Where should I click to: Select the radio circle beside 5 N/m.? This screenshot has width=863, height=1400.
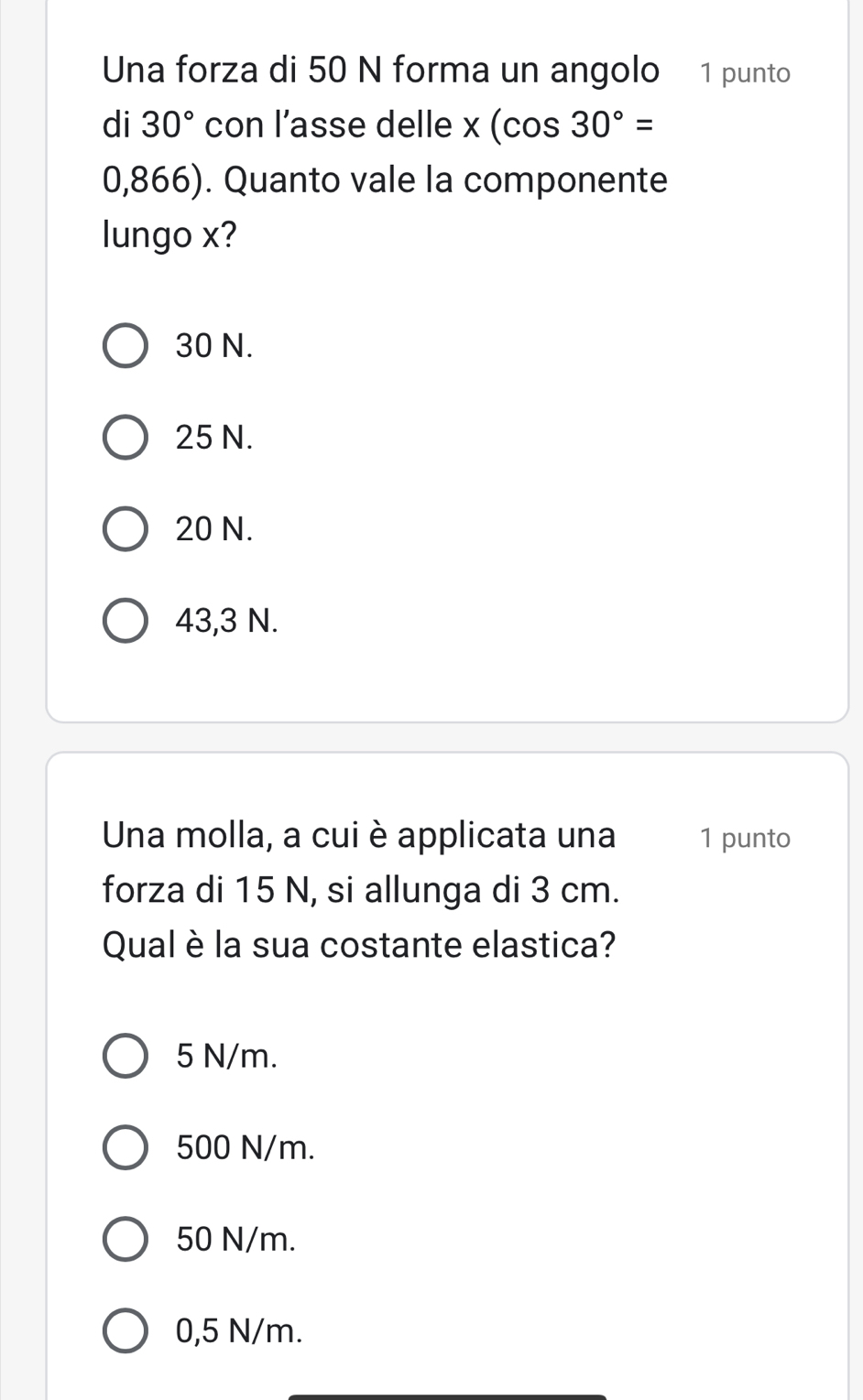pos(125,1056)
